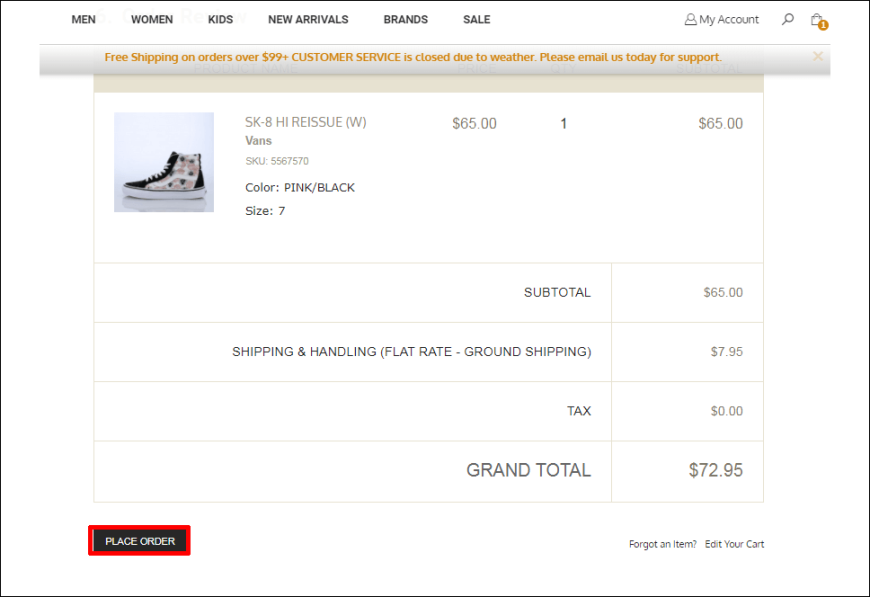Open the shopping bag cart icon

(817, 20)
